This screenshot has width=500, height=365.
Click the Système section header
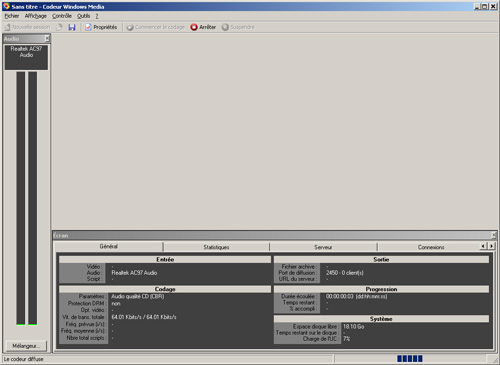click(381, 319)
